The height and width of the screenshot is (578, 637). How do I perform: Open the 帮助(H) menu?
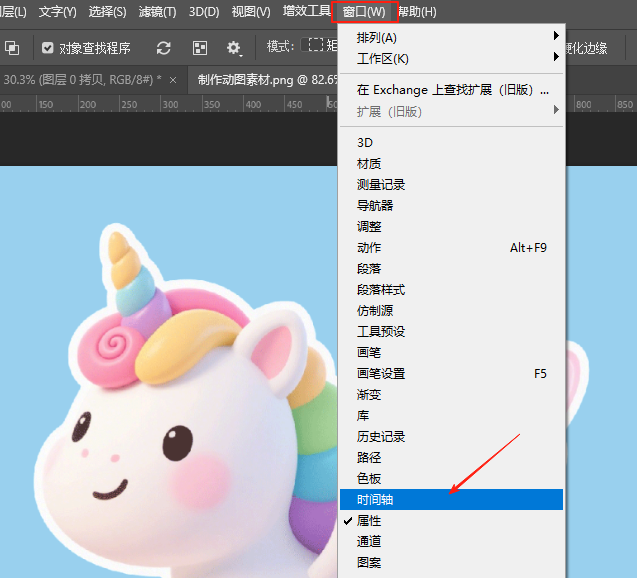[417, 12]
